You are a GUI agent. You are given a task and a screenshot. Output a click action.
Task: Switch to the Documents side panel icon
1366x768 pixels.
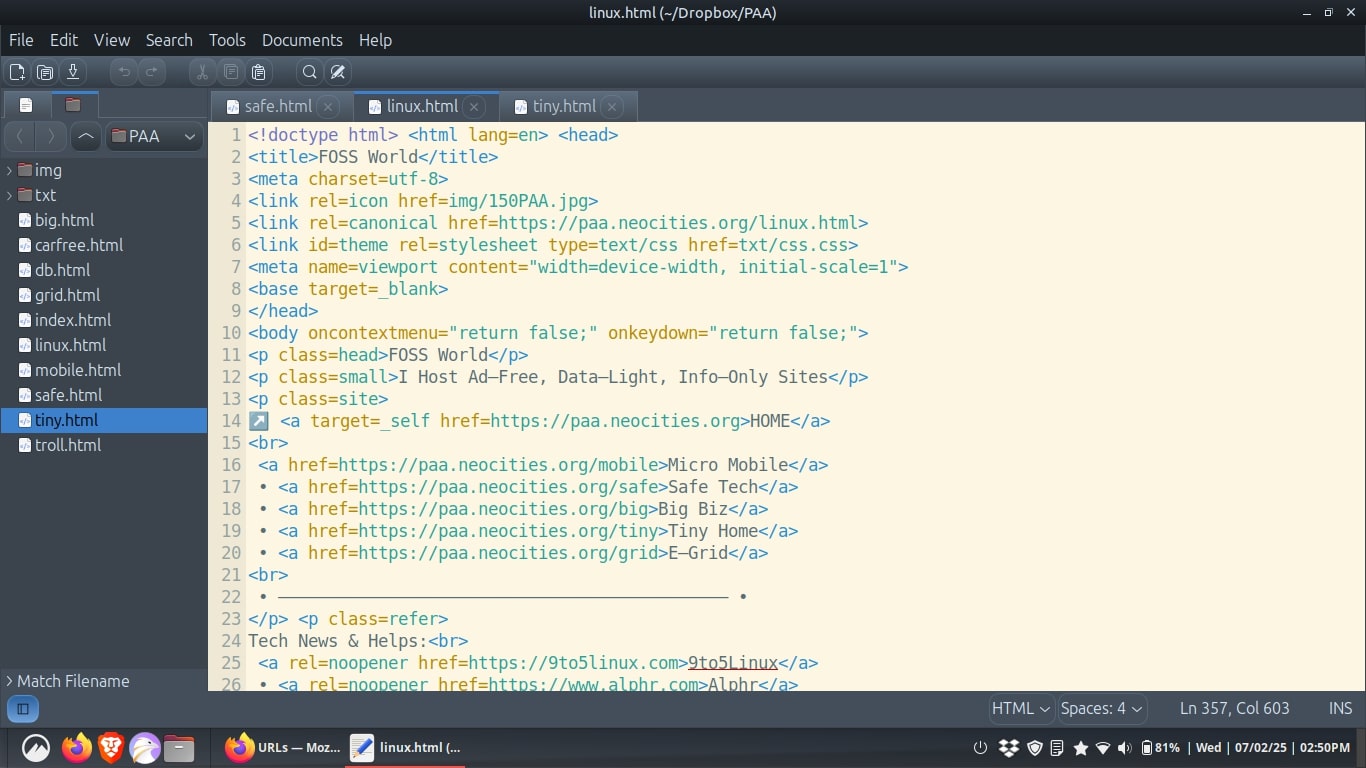pyautogui.click(x=26, y=104)
